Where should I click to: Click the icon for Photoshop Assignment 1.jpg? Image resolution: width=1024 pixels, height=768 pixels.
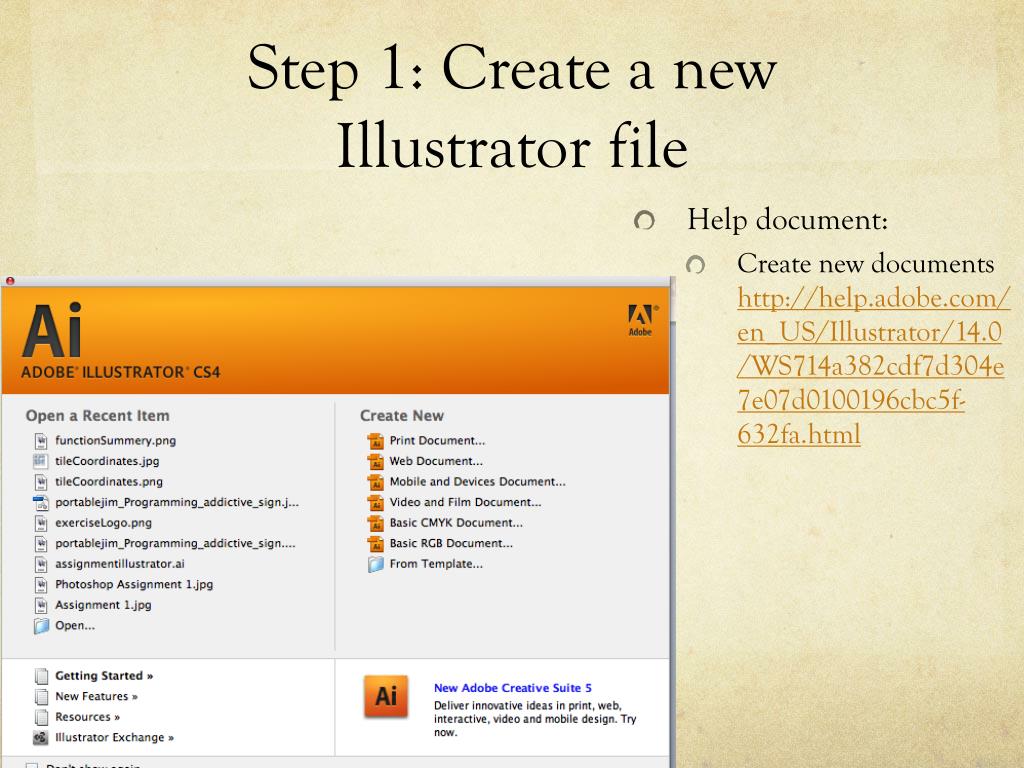tap(41, 584)
